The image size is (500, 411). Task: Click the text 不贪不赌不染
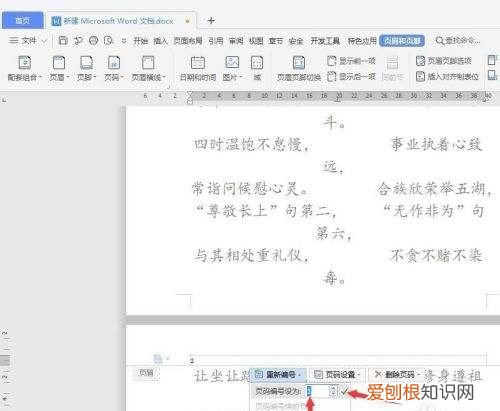tap(436, 256)
